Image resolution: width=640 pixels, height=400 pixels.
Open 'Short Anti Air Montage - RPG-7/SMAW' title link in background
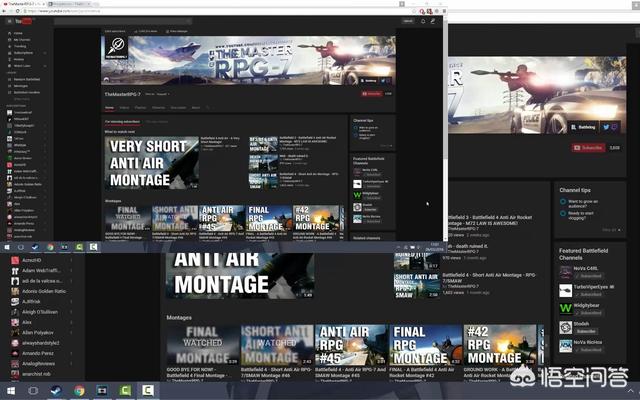coord(489,278)
